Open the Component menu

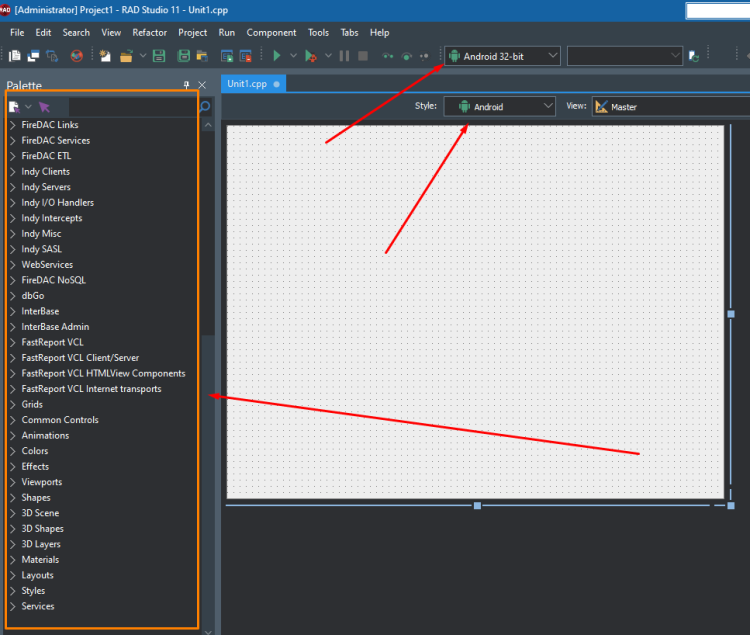[271, 33]
